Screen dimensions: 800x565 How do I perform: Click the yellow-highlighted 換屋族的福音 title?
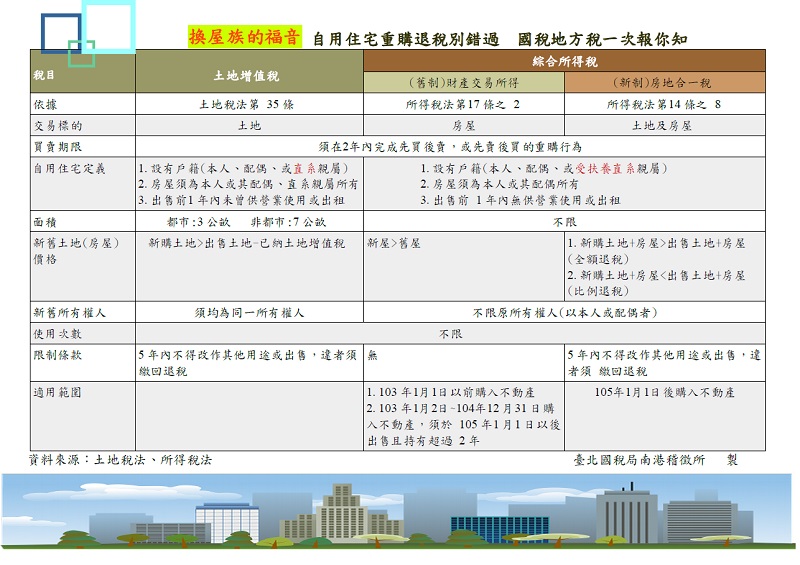click(244, 38)
